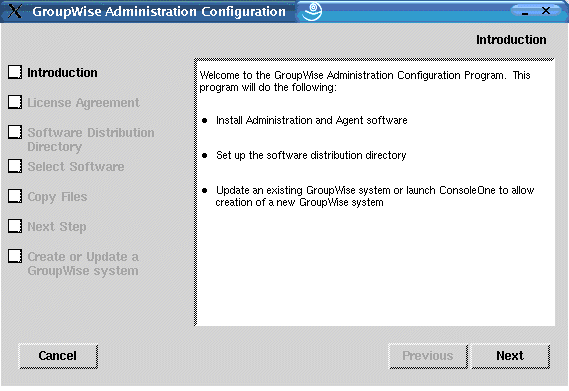Click the Previous button
This screenshot has height=391, width=569.
coord(428,356)
